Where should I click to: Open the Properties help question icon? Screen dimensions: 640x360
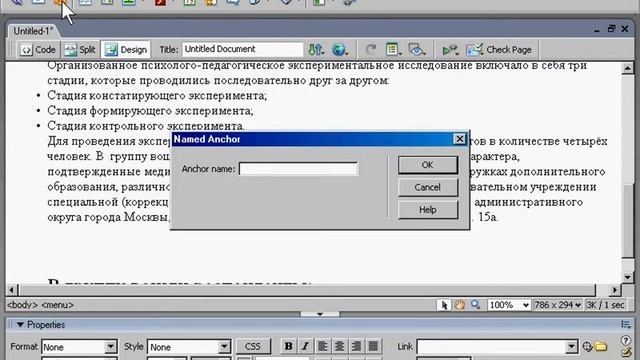click(x=627, y=340)
